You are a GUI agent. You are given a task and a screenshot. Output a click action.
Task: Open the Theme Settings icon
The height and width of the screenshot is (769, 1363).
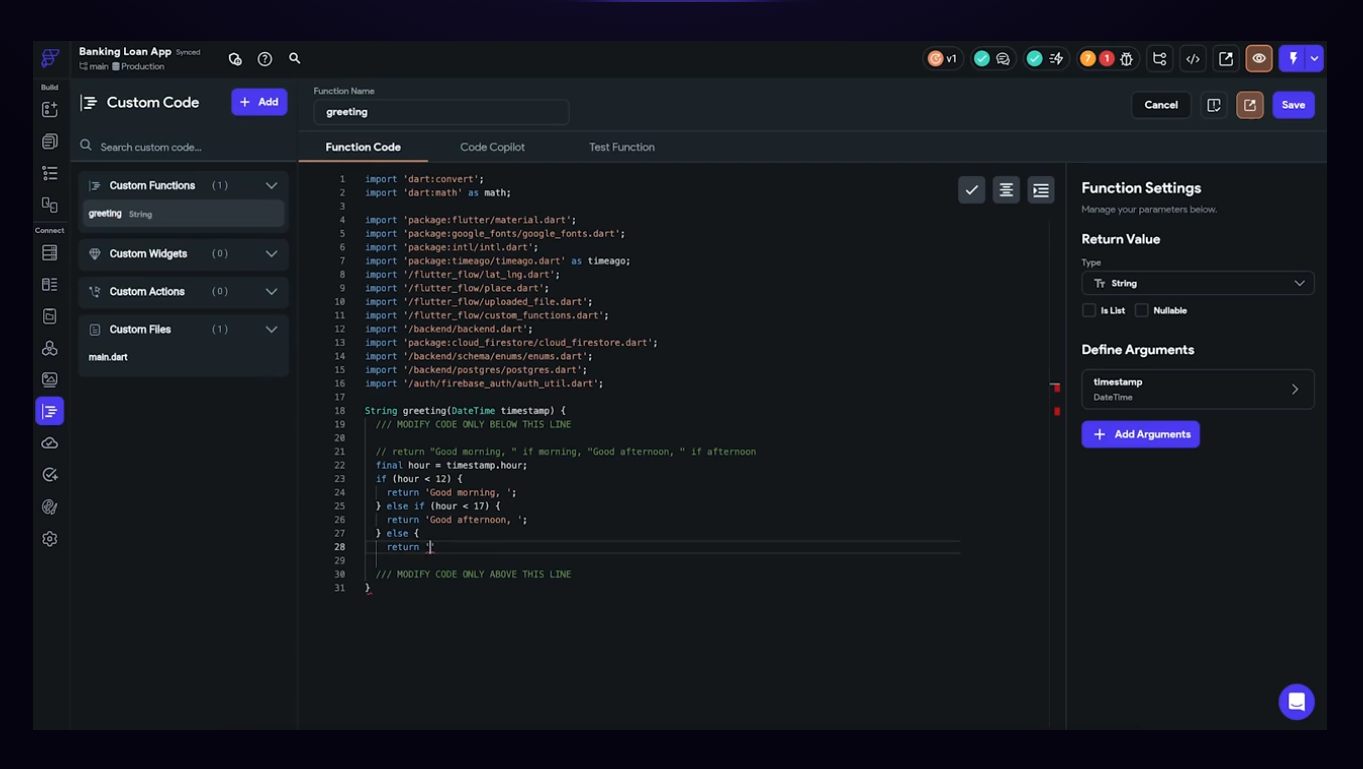tap(50, 507)
